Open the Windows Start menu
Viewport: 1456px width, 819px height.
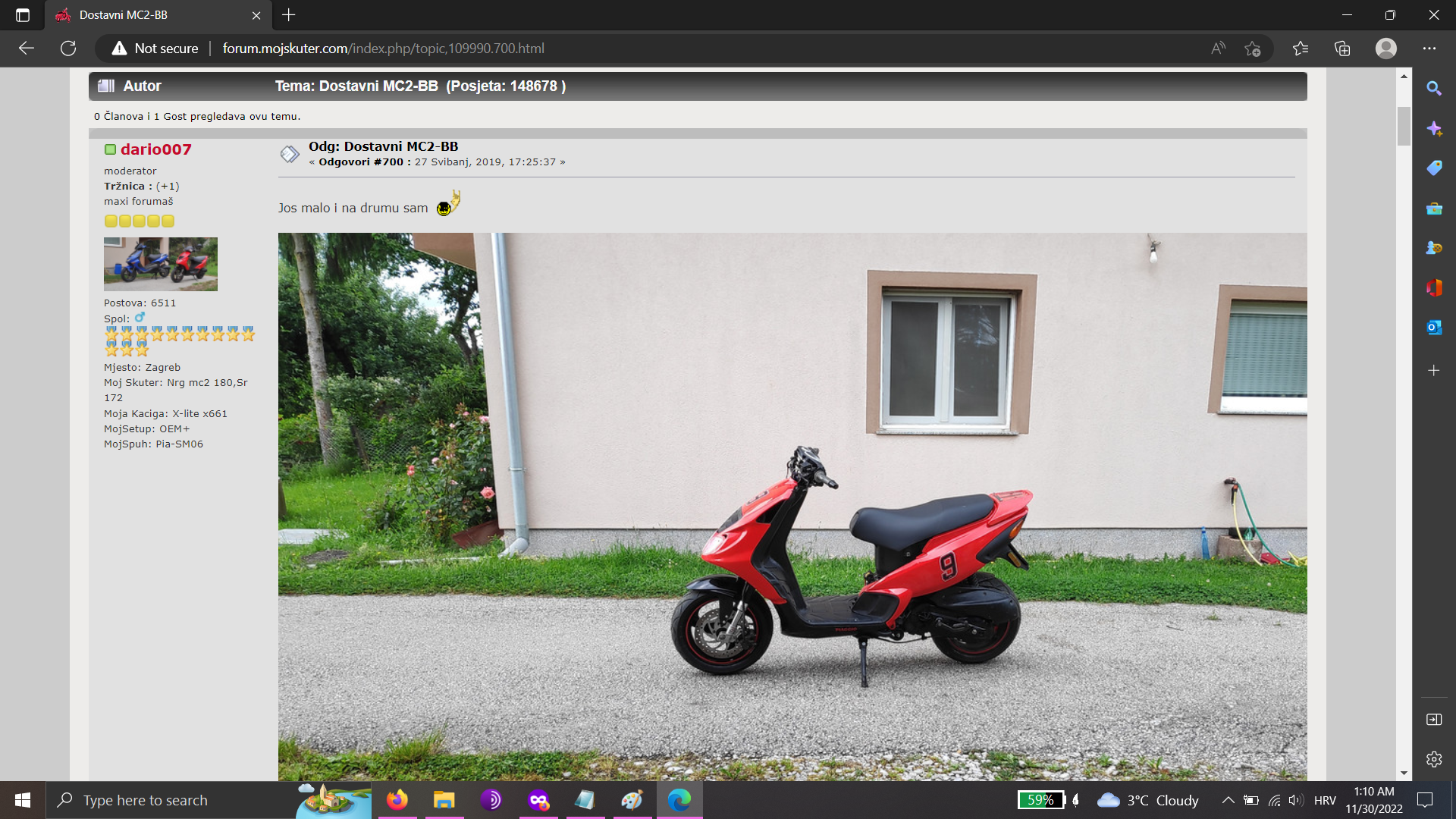point(23,800)
